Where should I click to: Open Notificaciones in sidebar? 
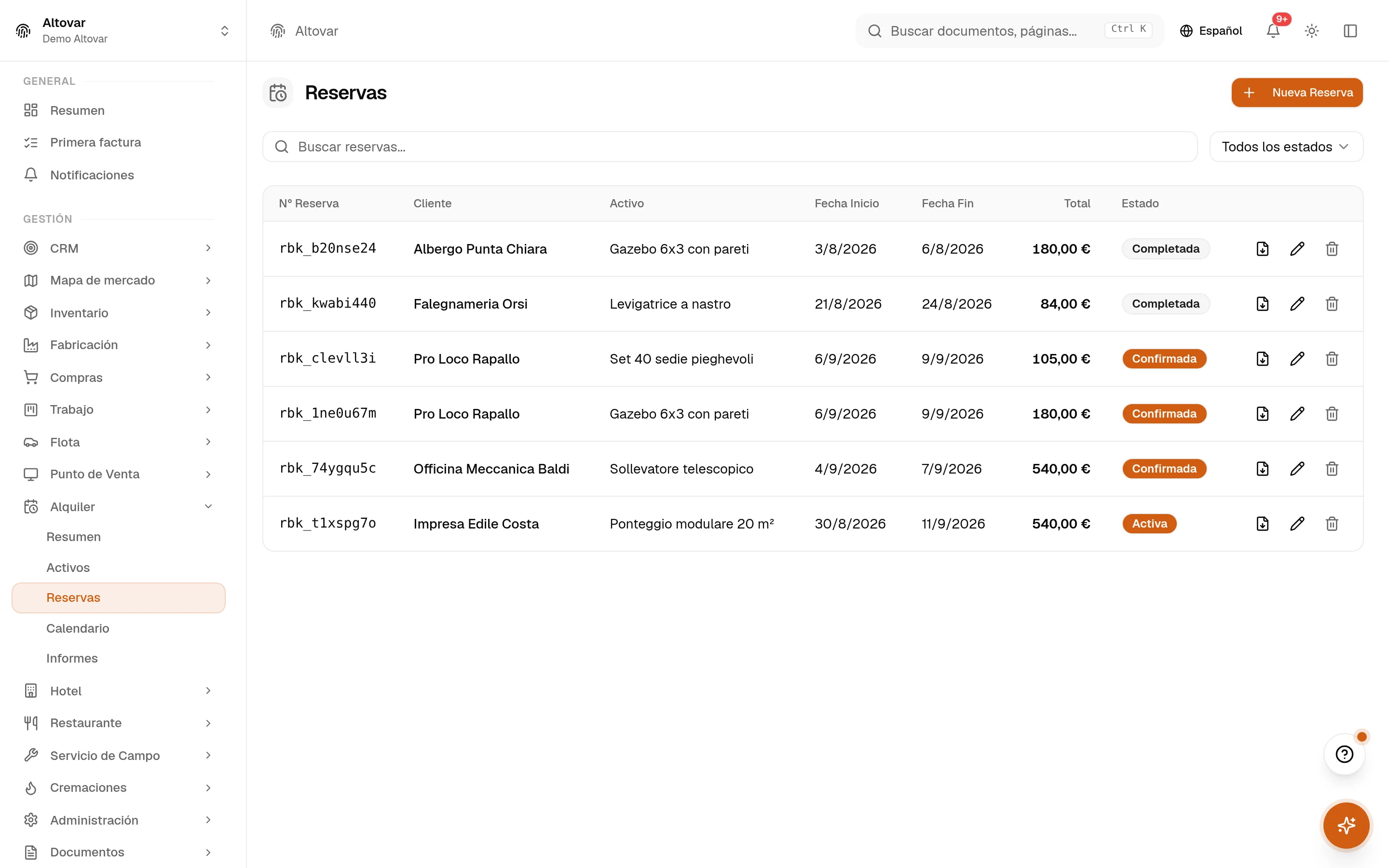118,175
